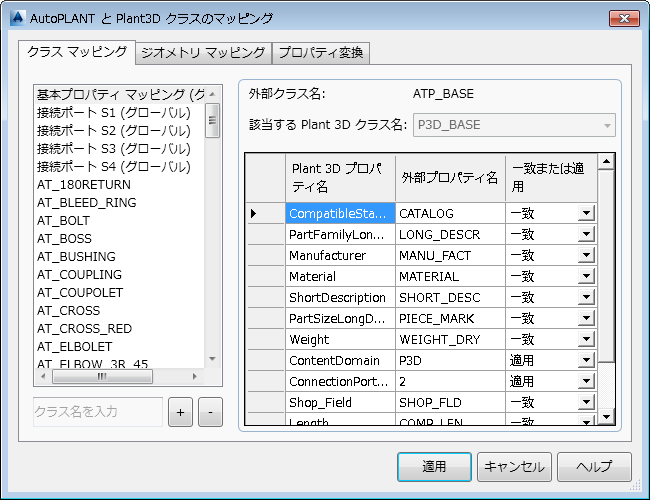Open ヘルプ button
This screenshot has width=650, height=500.
594,467
